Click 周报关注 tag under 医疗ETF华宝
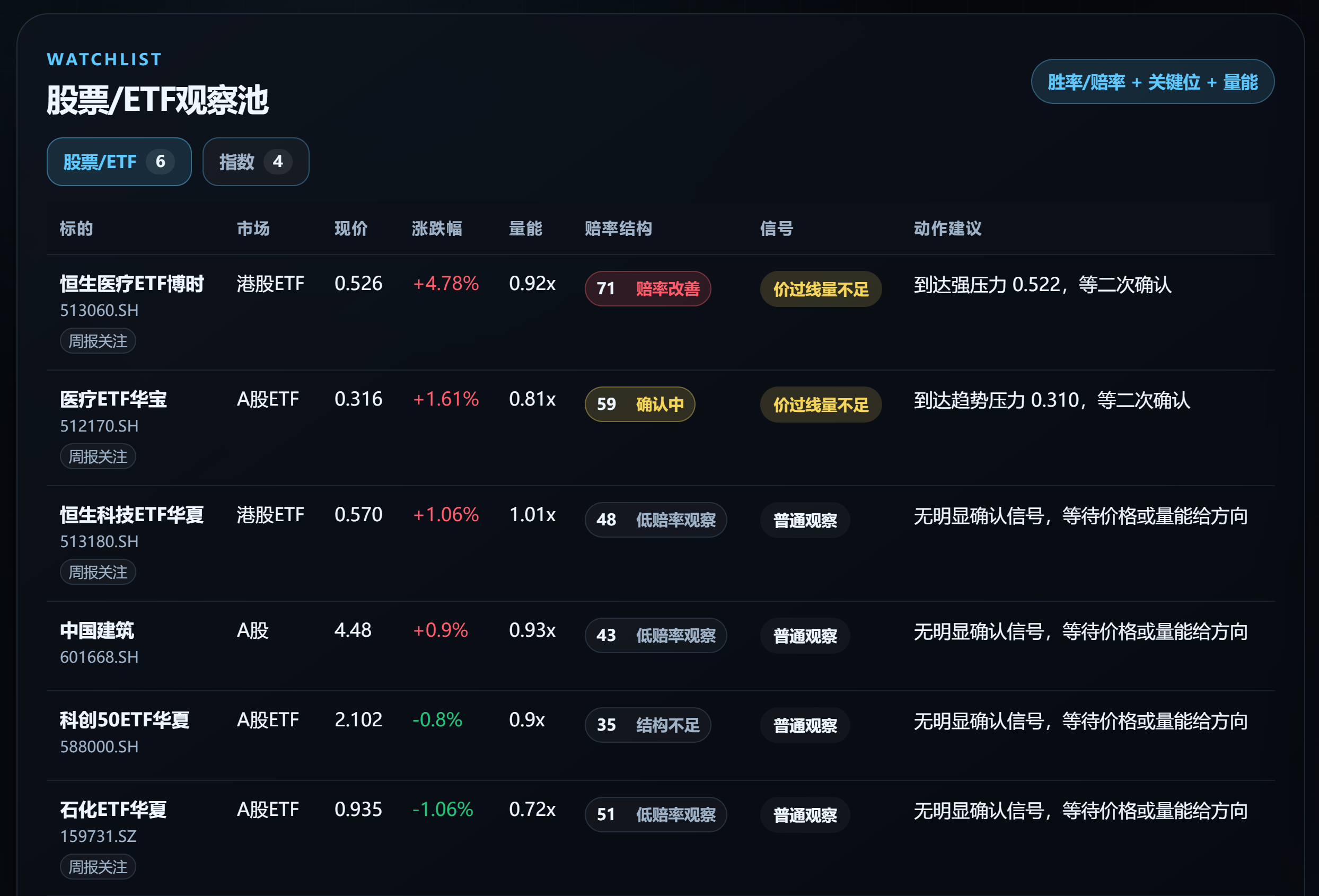Image resolution: width=1319 pixels, height=896 pixels. (x=98, y=457)
